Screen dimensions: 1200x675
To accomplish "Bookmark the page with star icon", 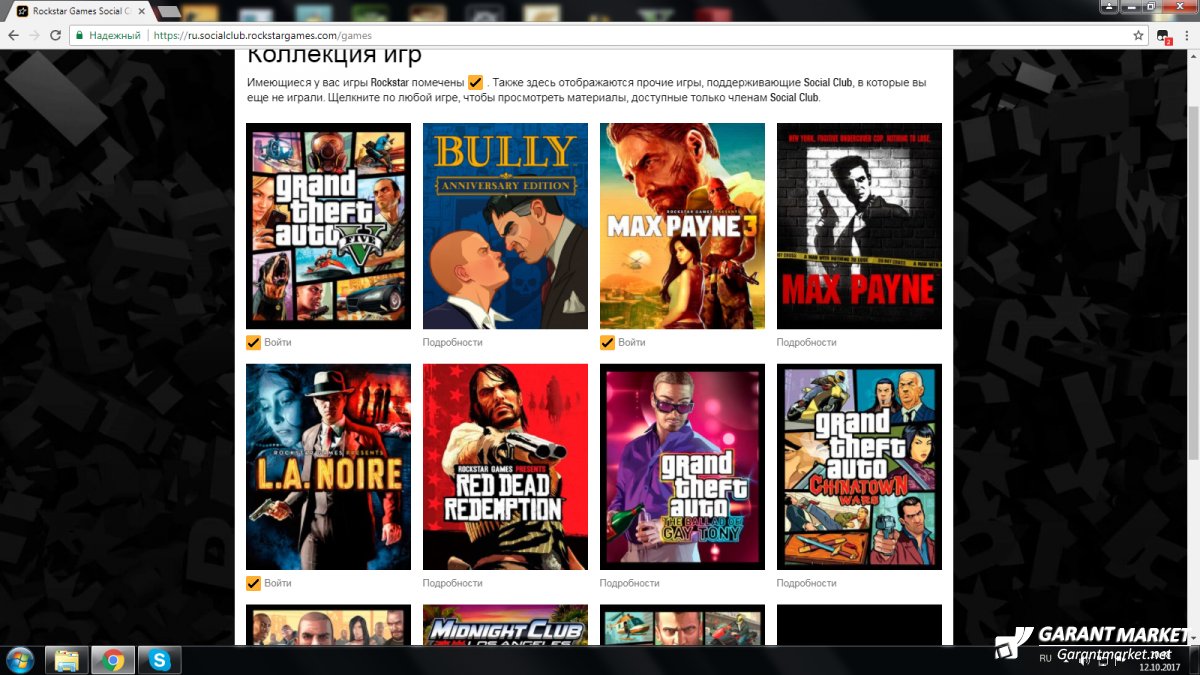I will point(1138,35).
